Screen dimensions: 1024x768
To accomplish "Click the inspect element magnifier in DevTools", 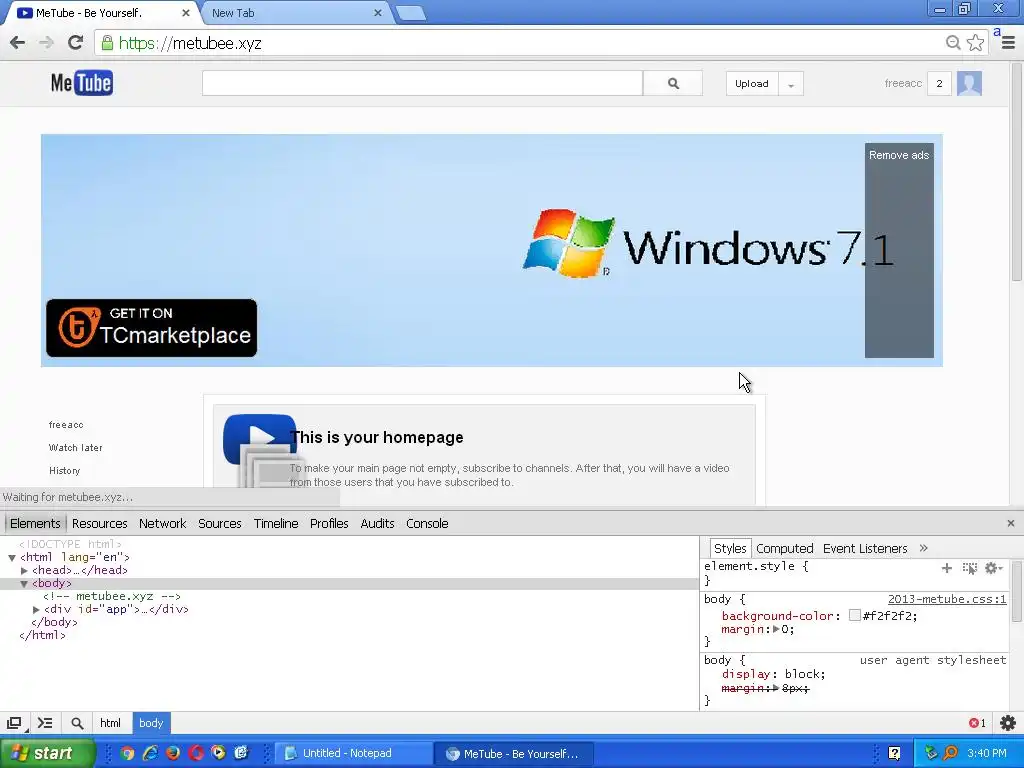I will (77, 723).
